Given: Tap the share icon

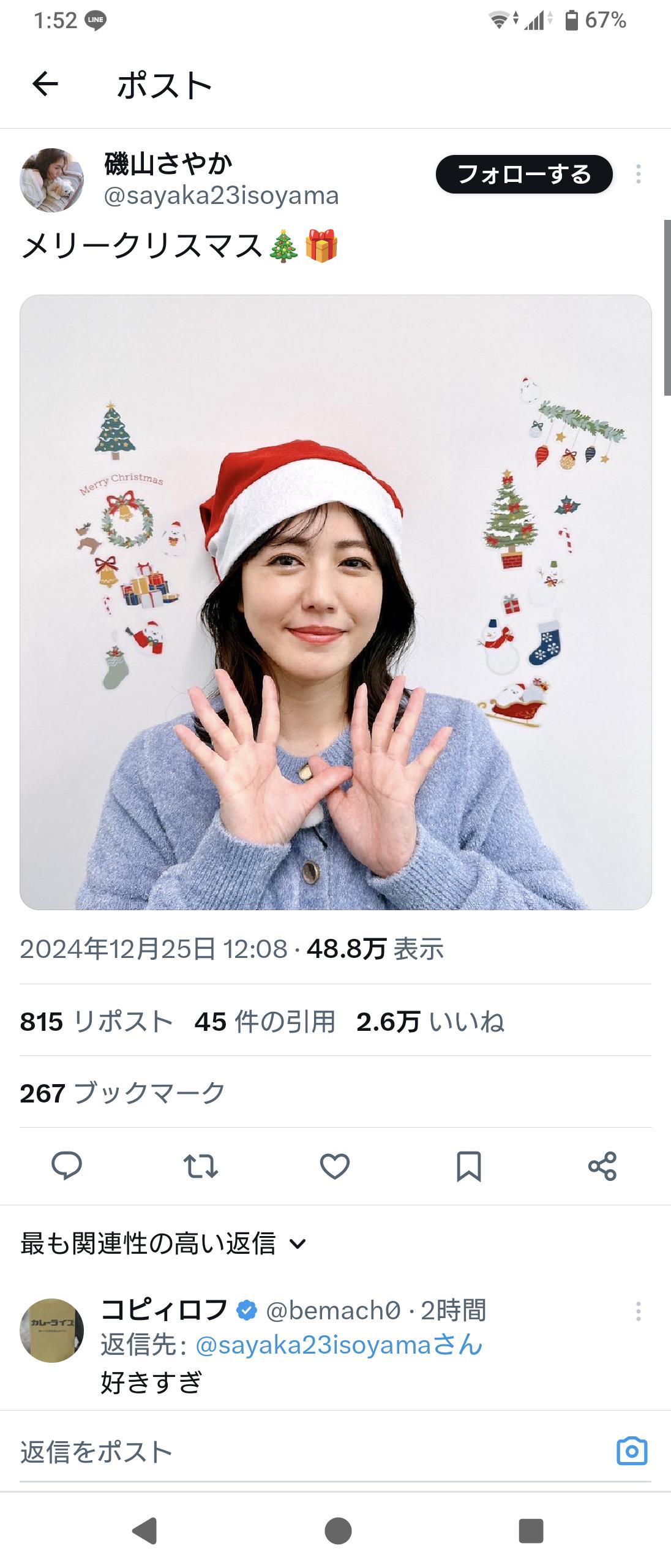Looking at the screenshot, I should (602, 1166).
